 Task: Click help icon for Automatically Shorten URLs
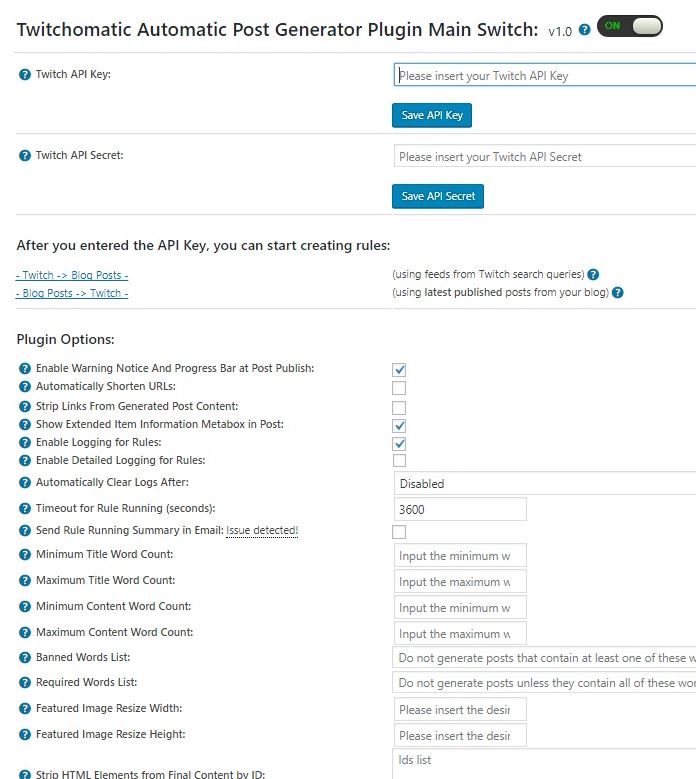coord(24,387)
